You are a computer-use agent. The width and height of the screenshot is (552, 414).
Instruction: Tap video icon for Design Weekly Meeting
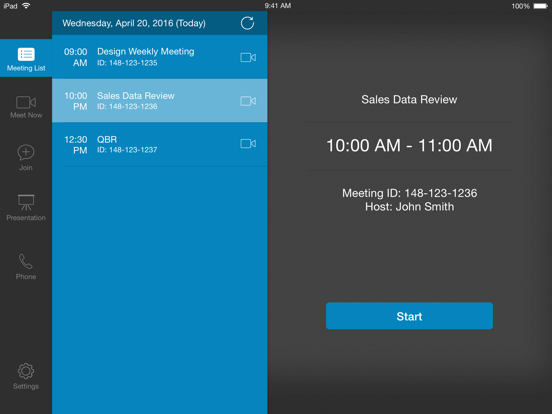pyautogui.click(x=248, y=57)
